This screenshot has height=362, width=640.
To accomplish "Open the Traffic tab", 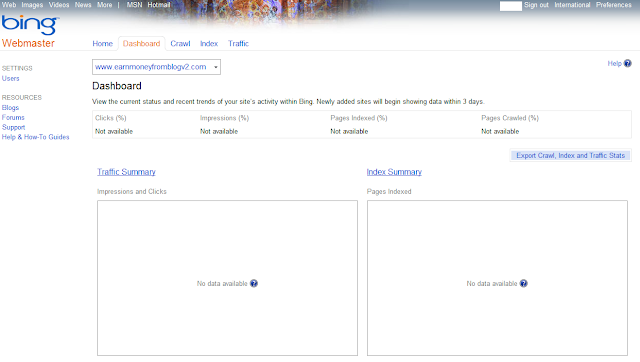I will [x=238, y=44].
